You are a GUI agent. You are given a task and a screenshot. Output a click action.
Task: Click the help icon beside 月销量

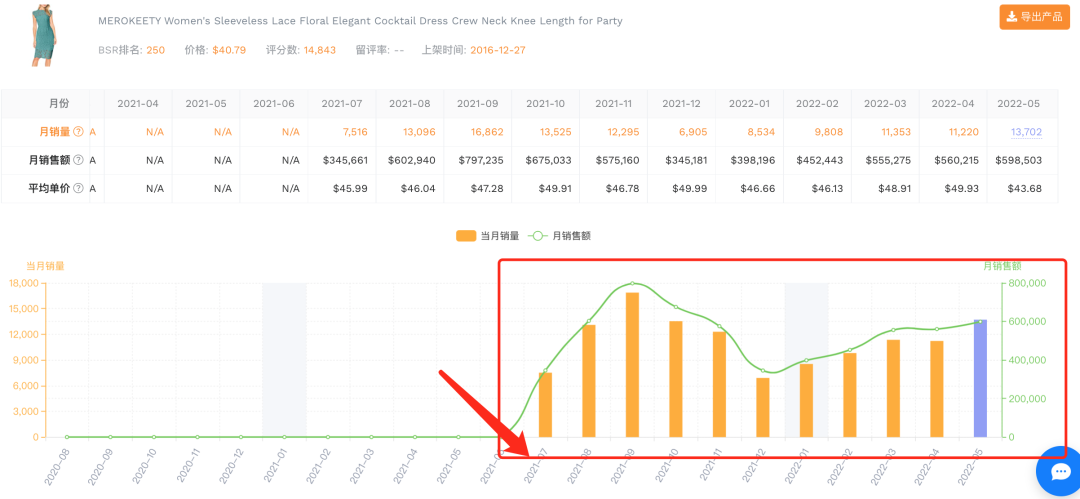pos(78,132)
